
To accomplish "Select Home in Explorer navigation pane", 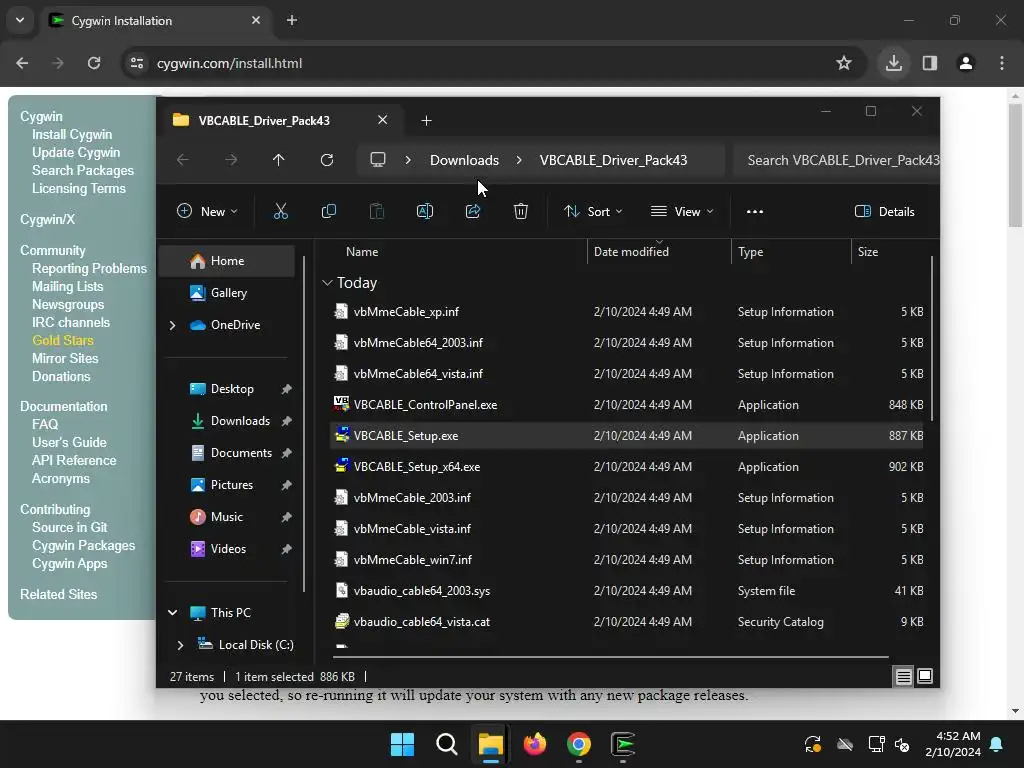I will pos(227,261).
